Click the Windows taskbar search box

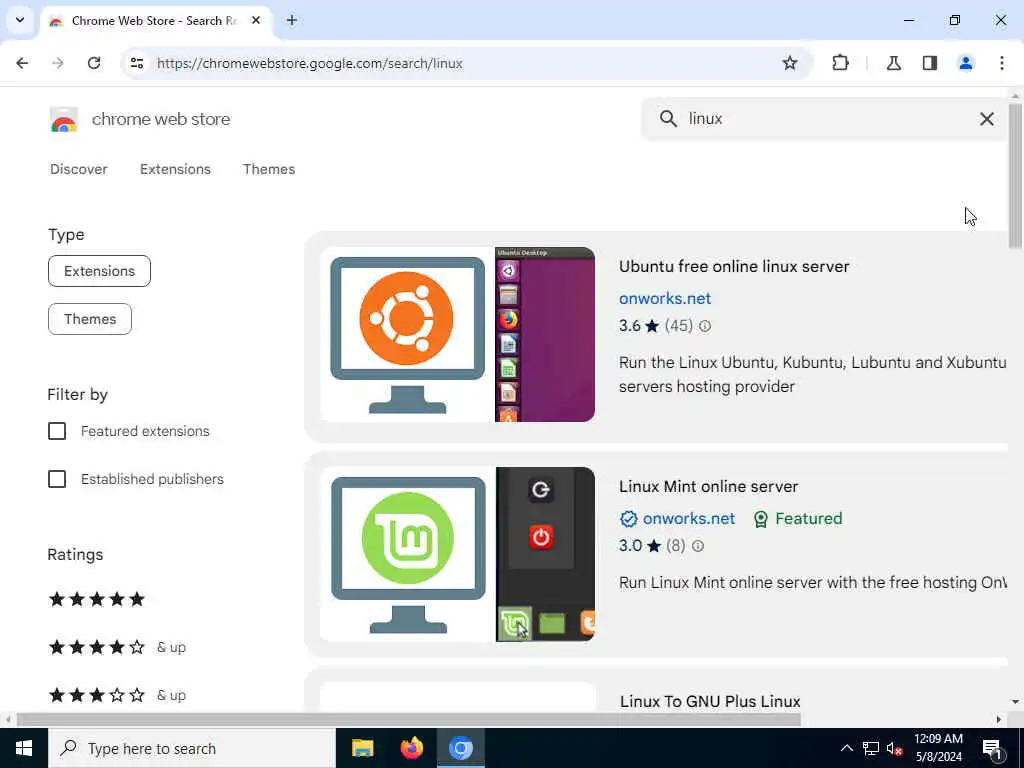[191, 748]
